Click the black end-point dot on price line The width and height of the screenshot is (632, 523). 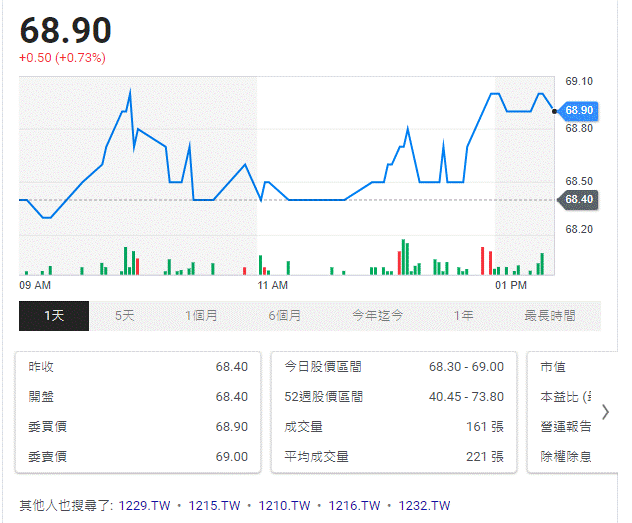click(x=555, y=111)
